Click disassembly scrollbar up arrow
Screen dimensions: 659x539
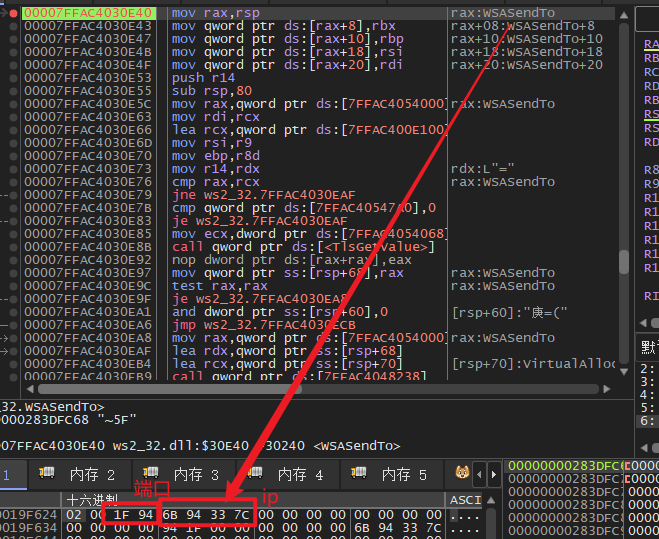coord(624,15)
